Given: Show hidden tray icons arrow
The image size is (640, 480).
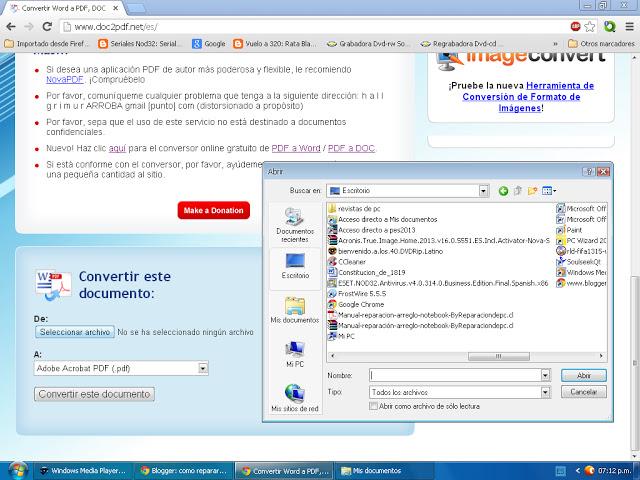Looking at the screenshot, I should click(x=577, y=471).
